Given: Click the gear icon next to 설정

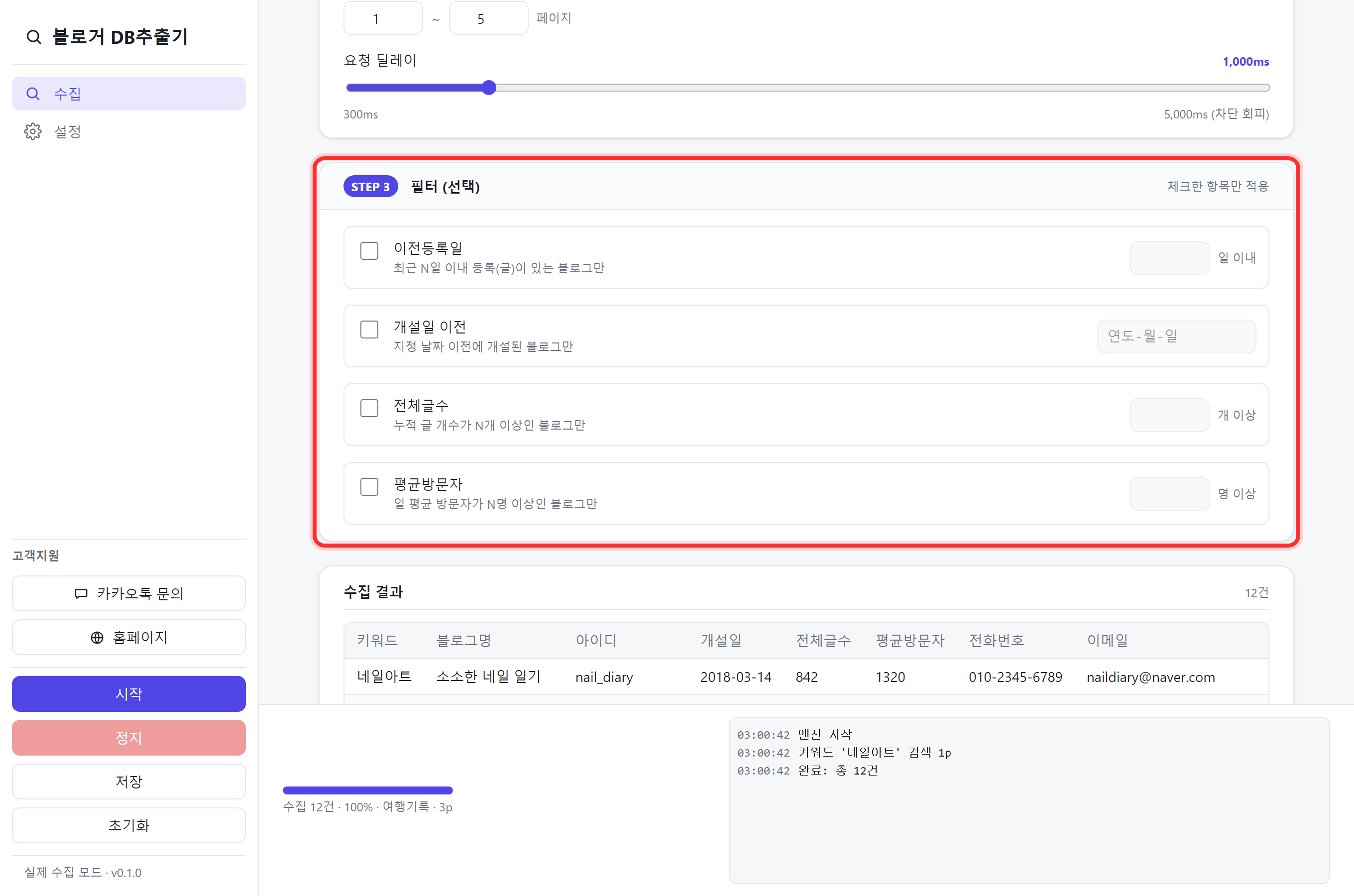Looking at the screenshot, I should 32,131.
